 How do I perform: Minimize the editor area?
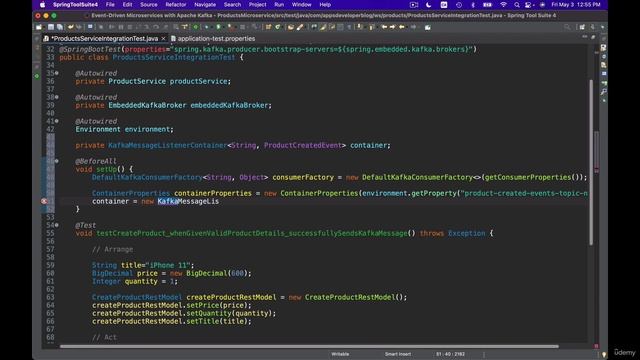pyautogui.click(x=585, y=37)
